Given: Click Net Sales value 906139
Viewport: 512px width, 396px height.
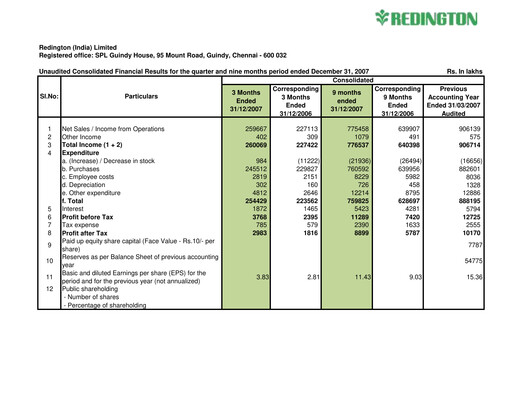Looking at the screenshot, I should (469, 129).
